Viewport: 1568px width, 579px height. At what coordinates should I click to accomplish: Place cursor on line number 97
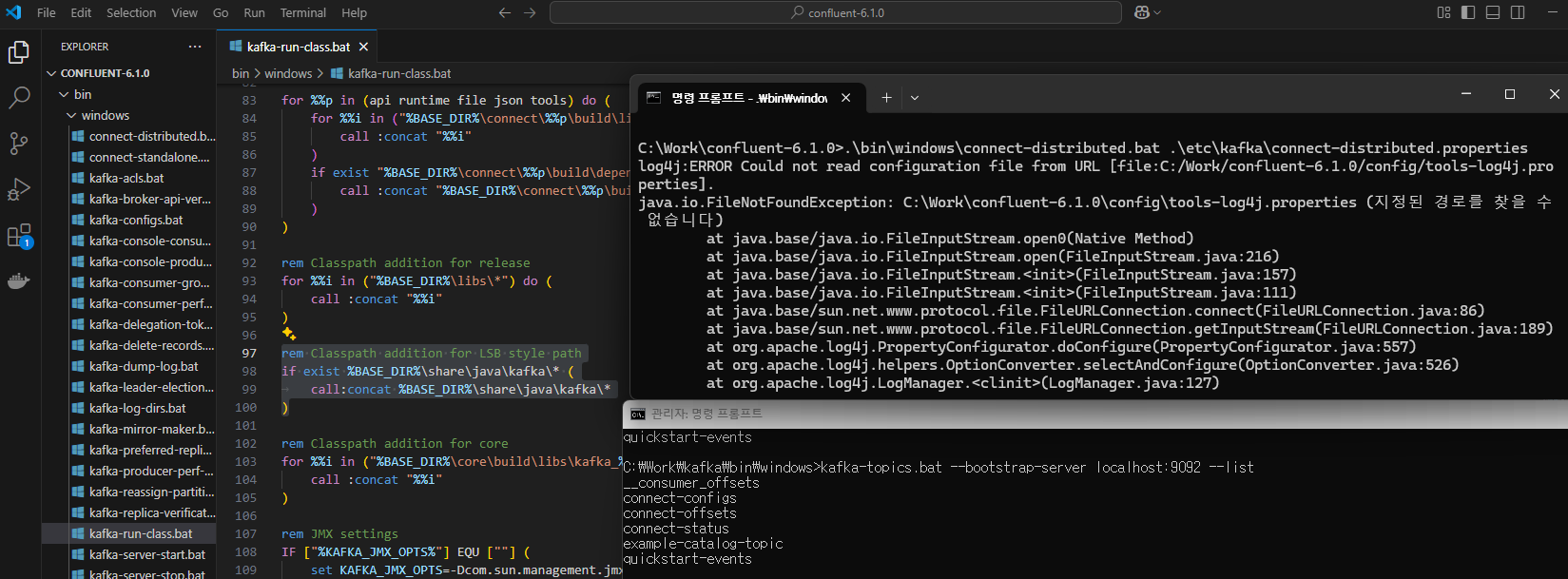point(249,353)
